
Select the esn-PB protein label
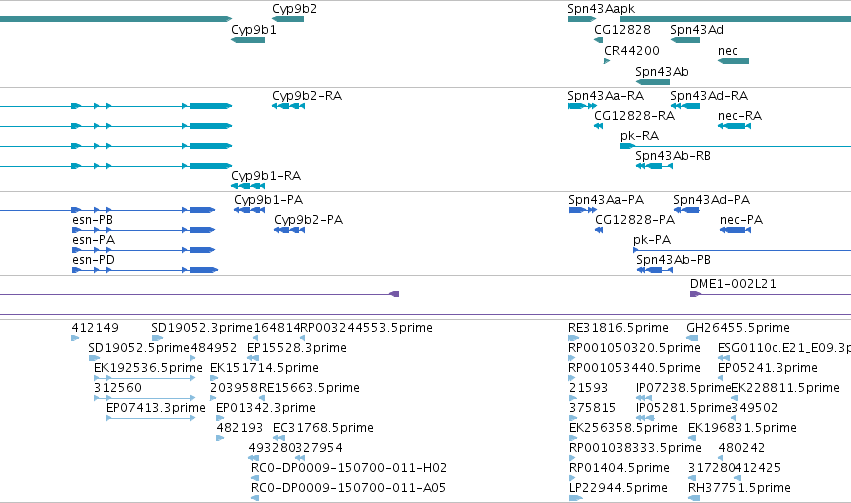tap(92, 220)
